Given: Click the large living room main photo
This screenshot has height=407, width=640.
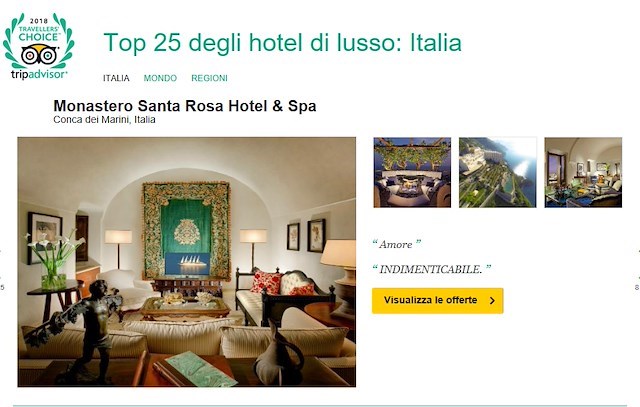Looking at the screenshot, I should pos(187,262).
